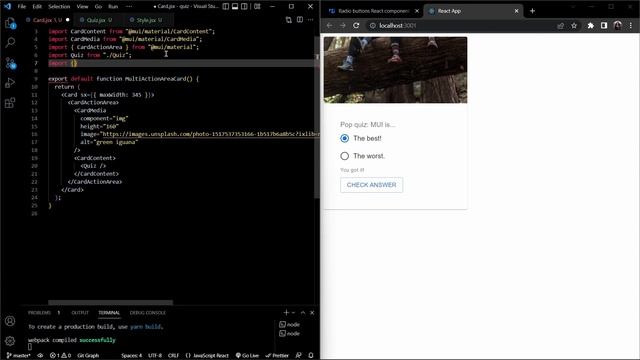This screenshot has height=360, width=640.
Task: Reload the browser page
Action: 356,25
